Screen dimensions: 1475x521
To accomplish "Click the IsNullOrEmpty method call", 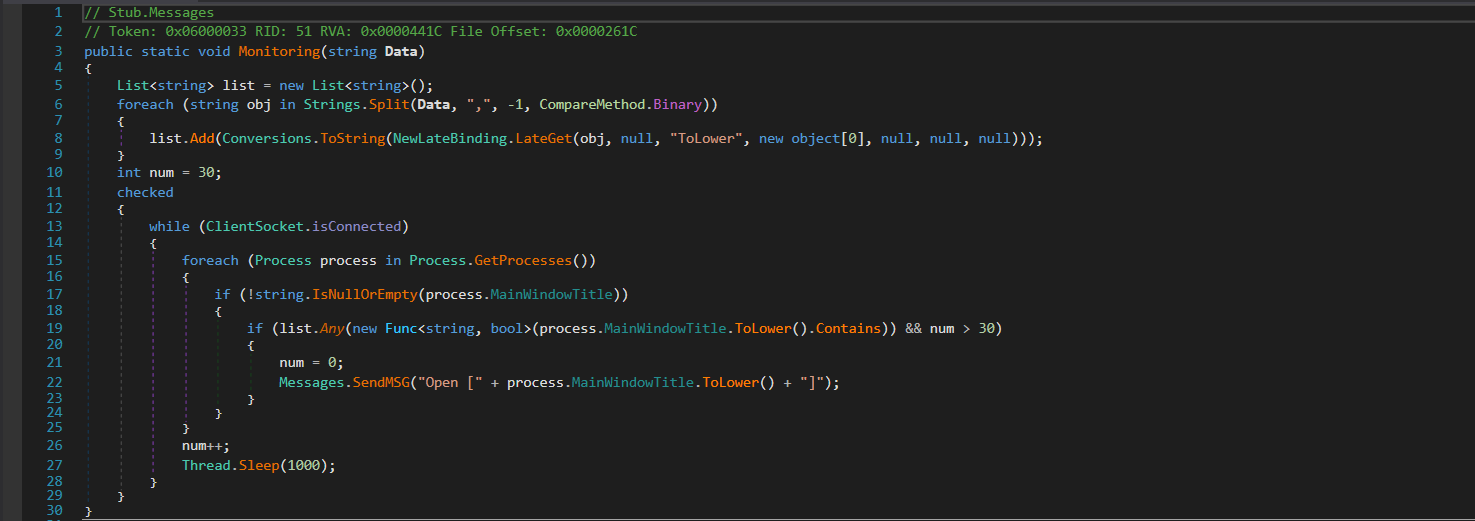I will [364, 294].
